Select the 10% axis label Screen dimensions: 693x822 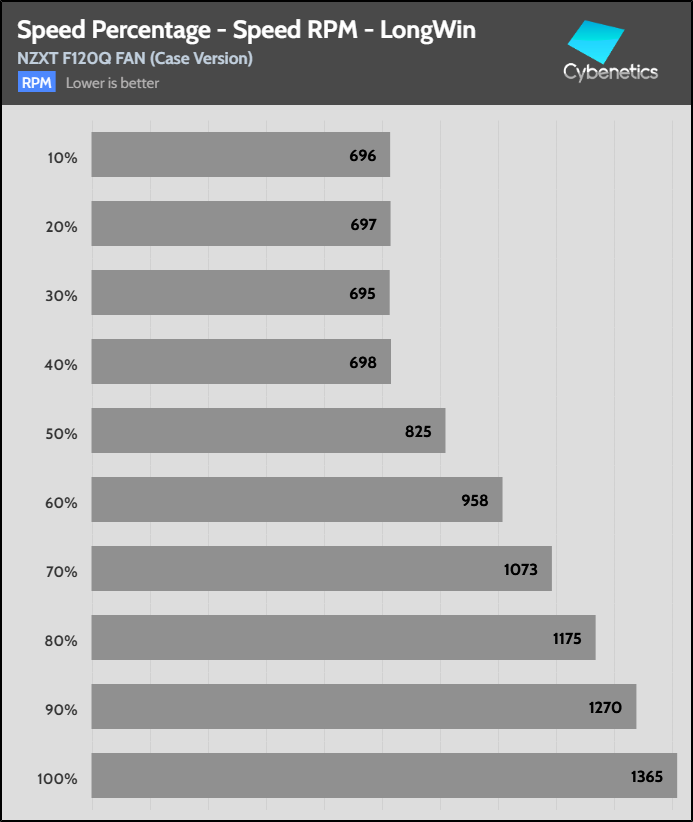coord(61,157)
